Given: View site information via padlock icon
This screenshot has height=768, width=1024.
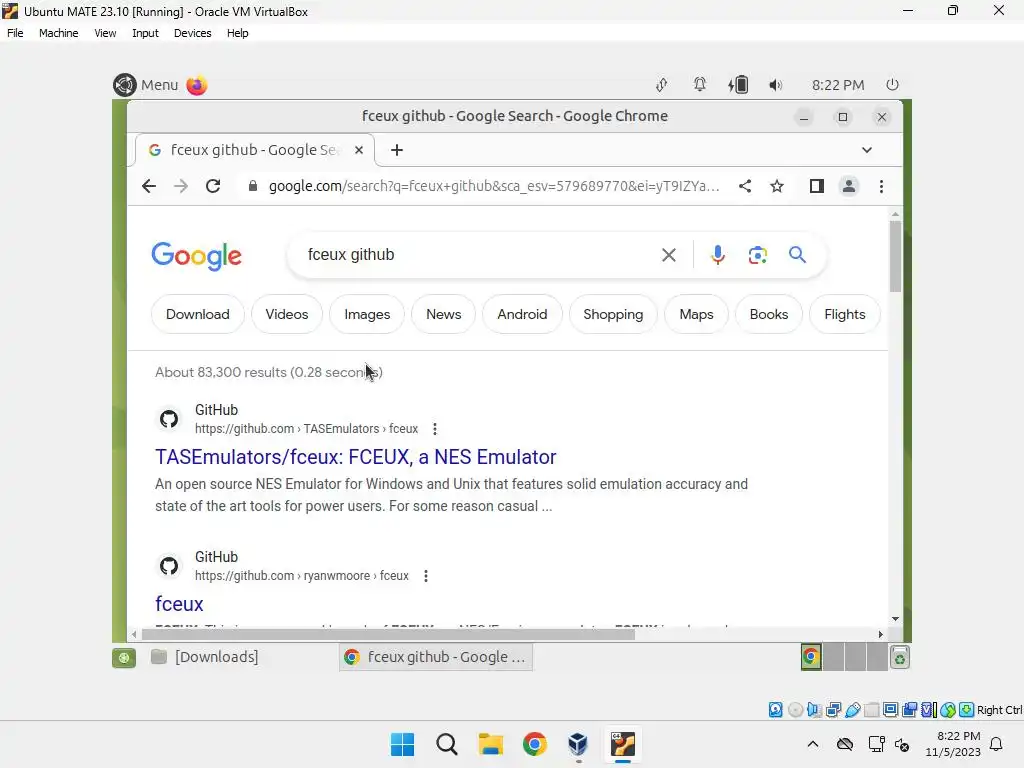Looking at the screenshot, I should click(253, 186).
